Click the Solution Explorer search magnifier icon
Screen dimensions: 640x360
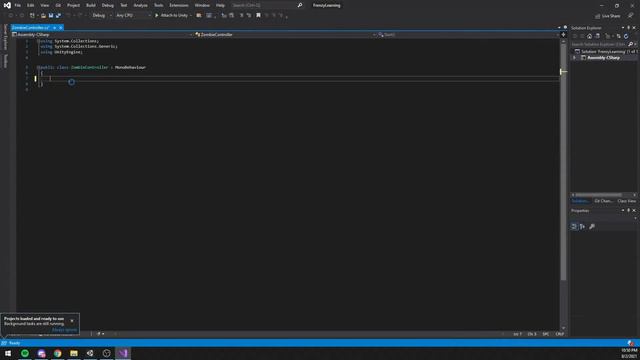[631, 44]
